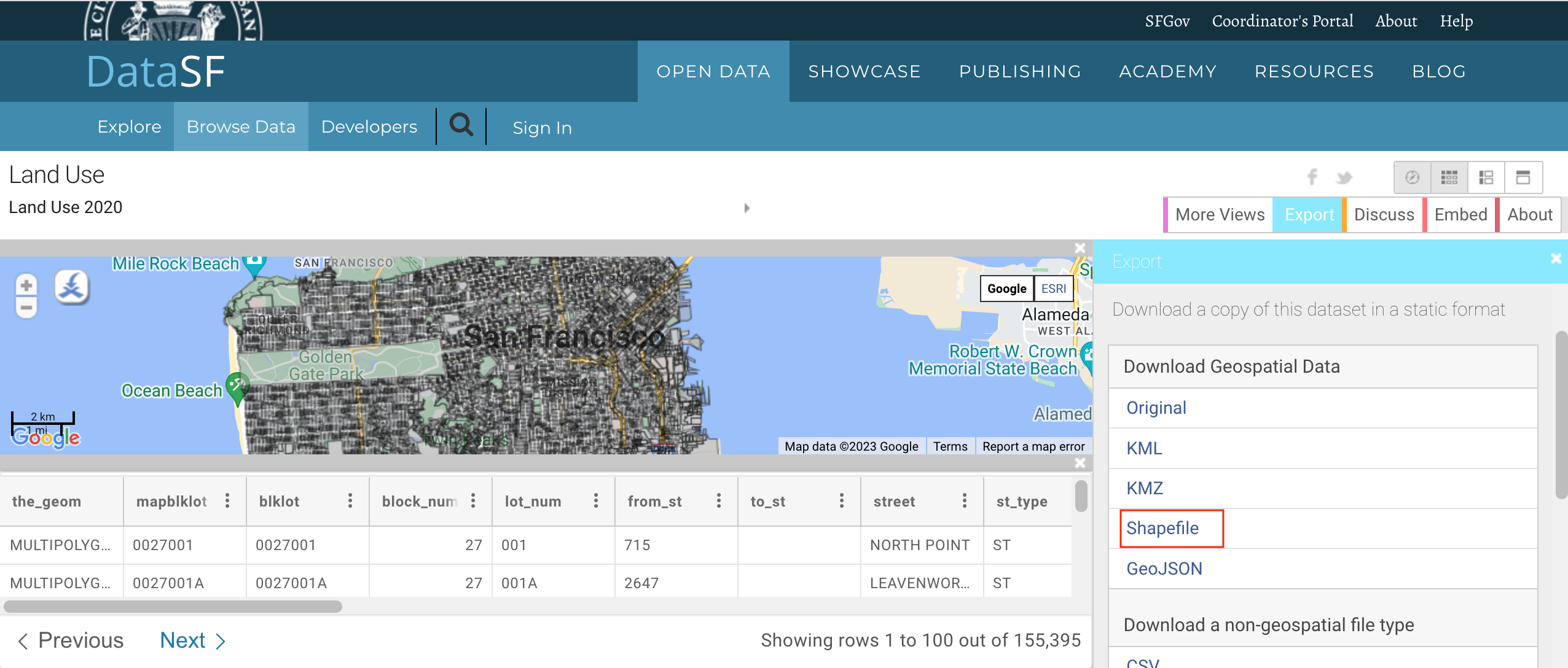Expand the Land Use description arrow
Viewport: 1568px width, 668px height.
747,208
